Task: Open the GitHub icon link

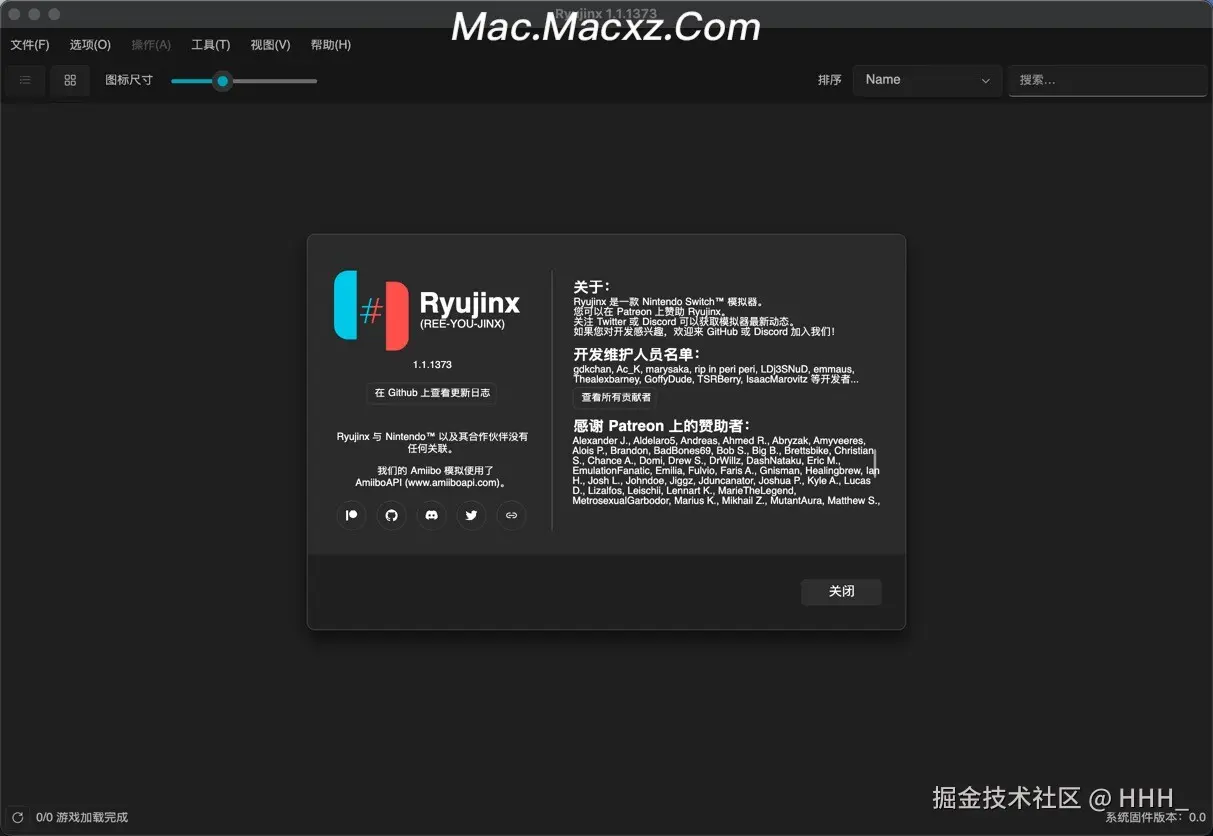Action: [391, 515]
